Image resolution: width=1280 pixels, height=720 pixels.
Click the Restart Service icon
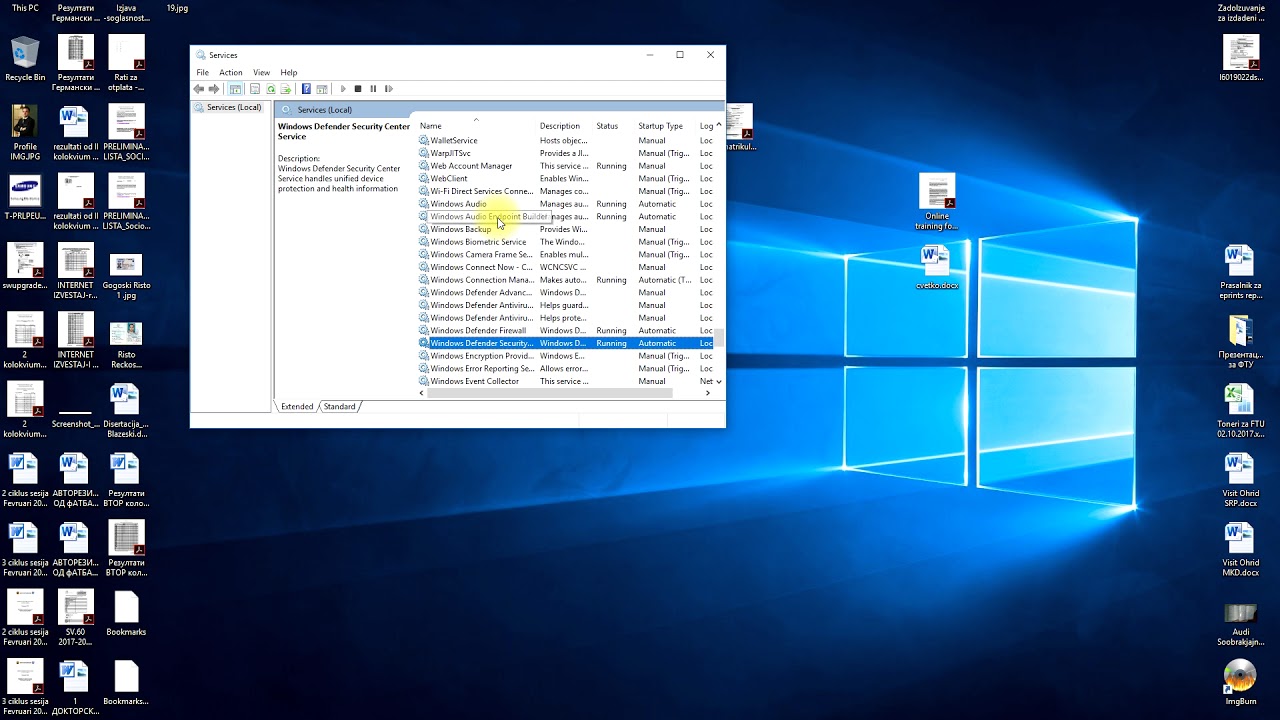[389, 89]
